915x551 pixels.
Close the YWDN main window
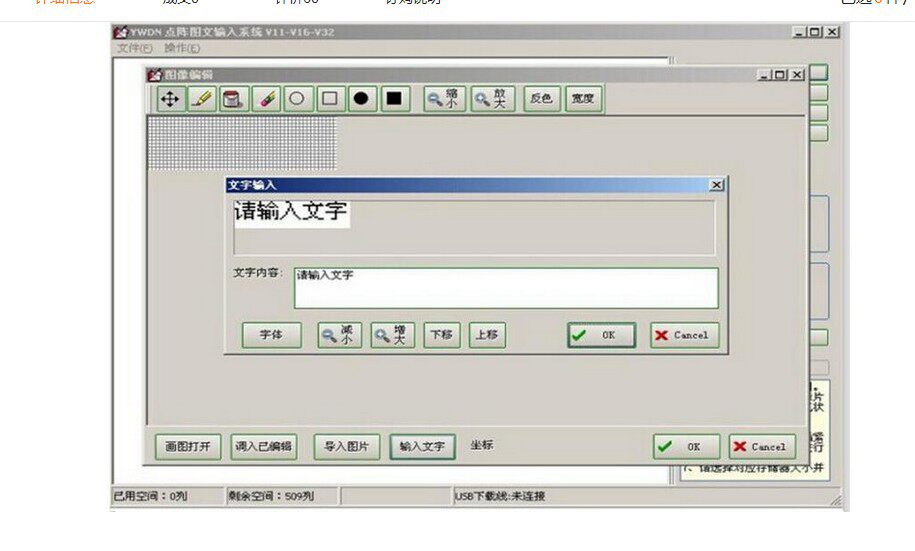(x=833, y=32)
